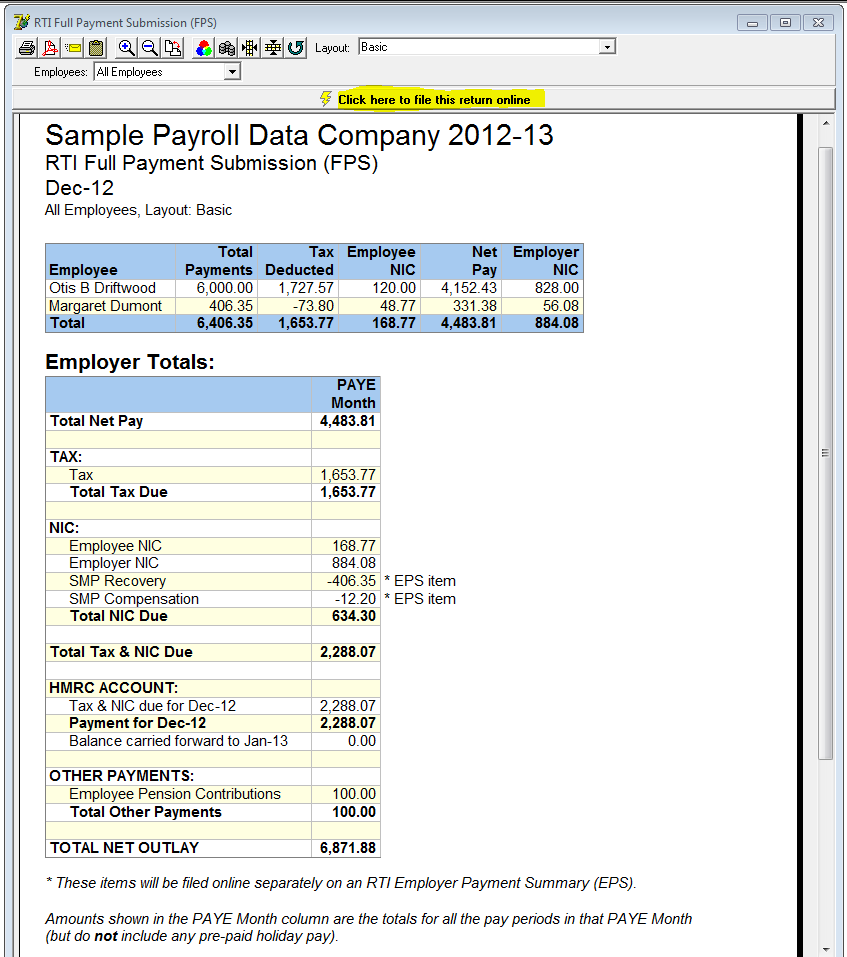Viewport: 847px width, 957px height.
Task: Adjust column widths icon
Action: 250,48
